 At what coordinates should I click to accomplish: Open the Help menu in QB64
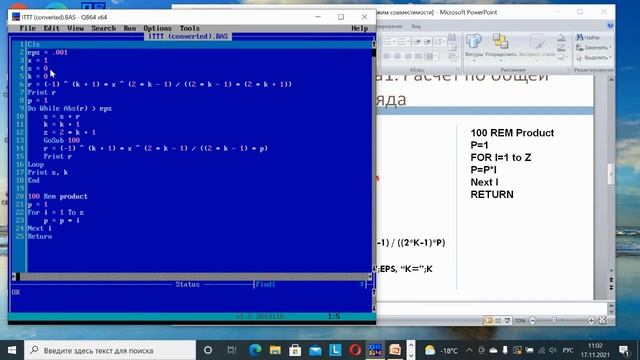click(360, 28)
